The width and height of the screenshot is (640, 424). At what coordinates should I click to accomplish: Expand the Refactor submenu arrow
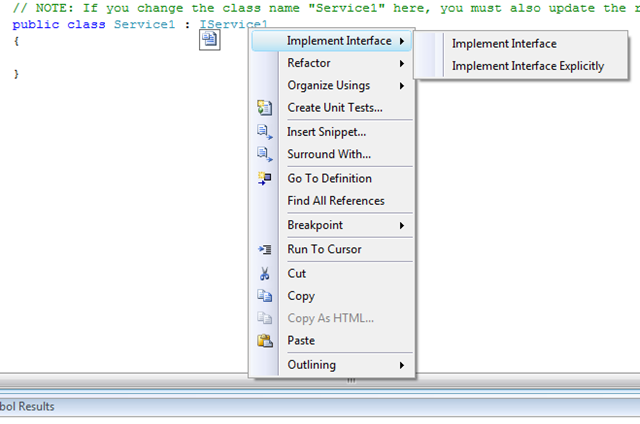point(402,63)
